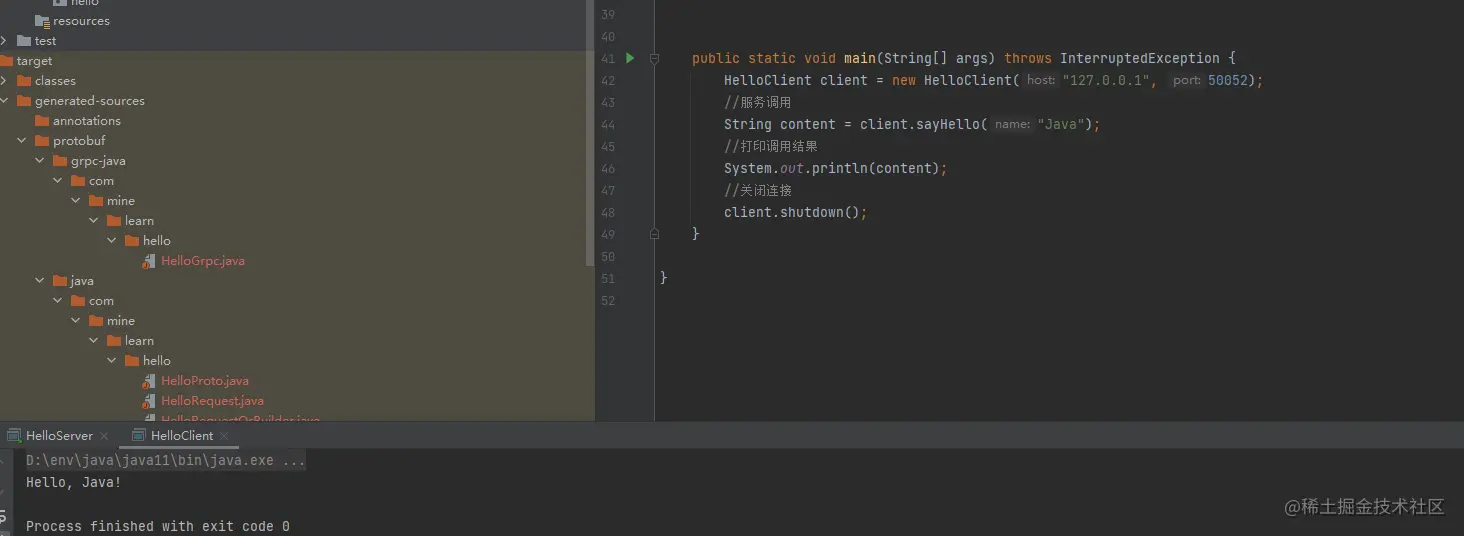This screenshot has width=1464, height=536.
Task: Click line number 51 in gutter
Action: pos(608,279)
